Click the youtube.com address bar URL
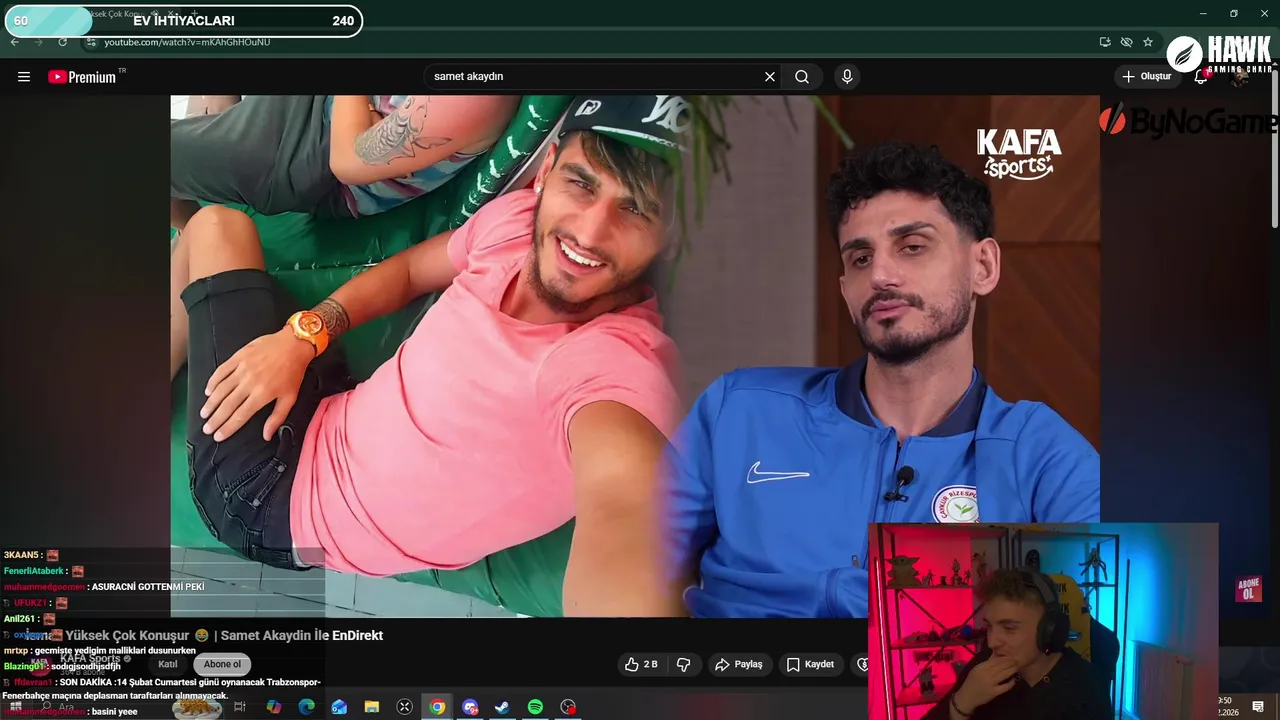 187,42
